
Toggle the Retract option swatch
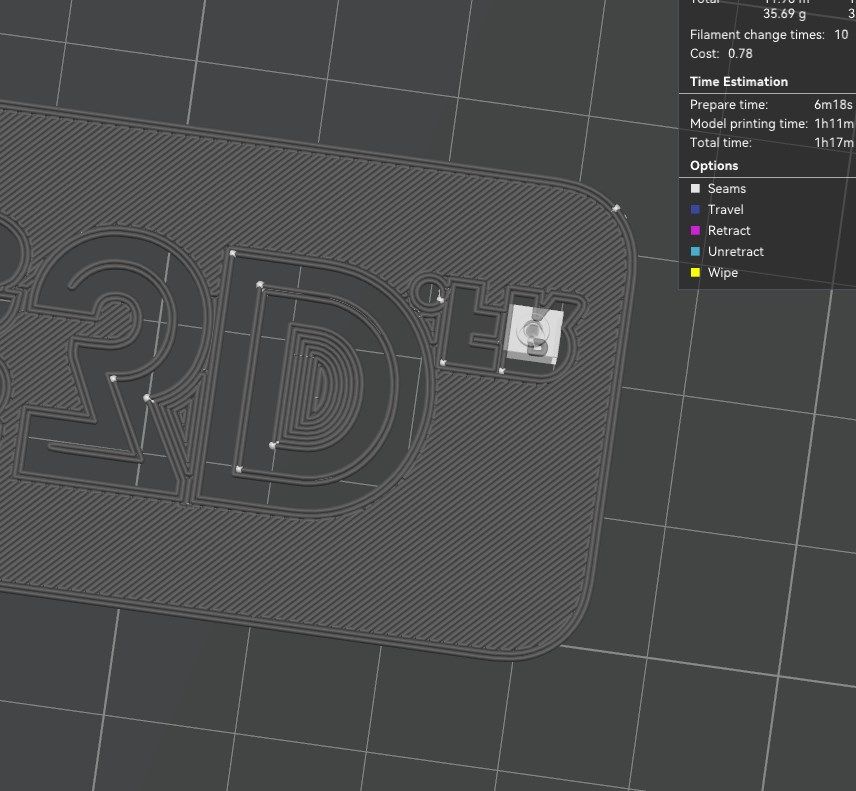click(695, 230)
